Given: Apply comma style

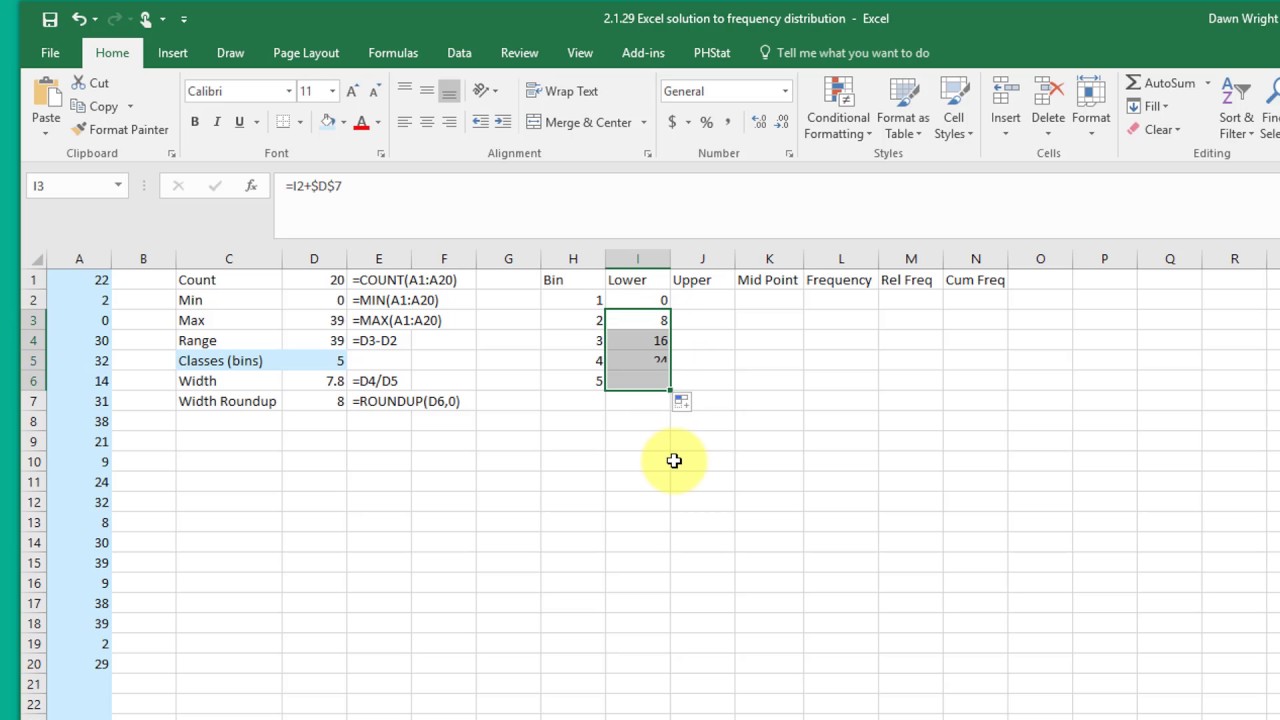Looking at the screenshot, I should pyautogui.click(x=728, y=122).
